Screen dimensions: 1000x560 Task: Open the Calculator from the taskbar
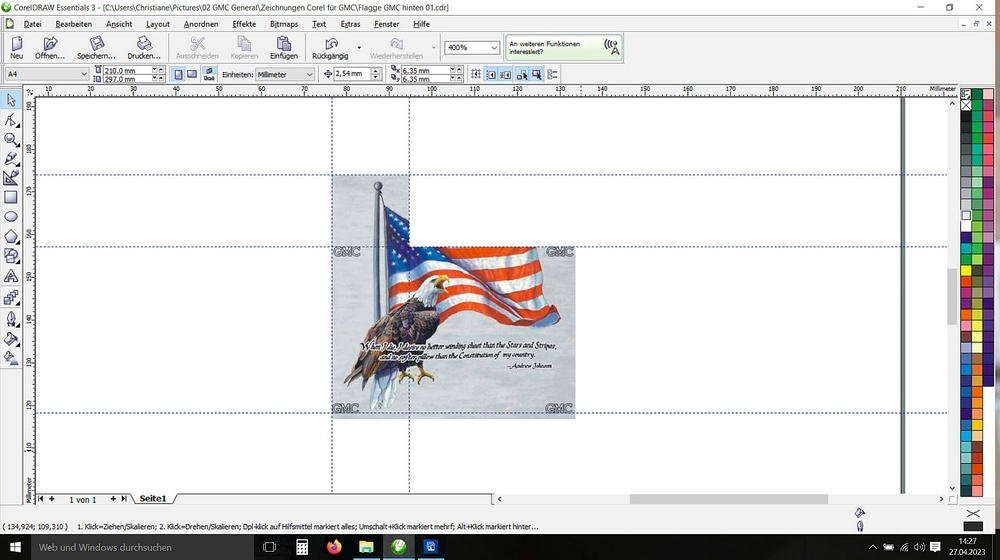coord(302,547)
